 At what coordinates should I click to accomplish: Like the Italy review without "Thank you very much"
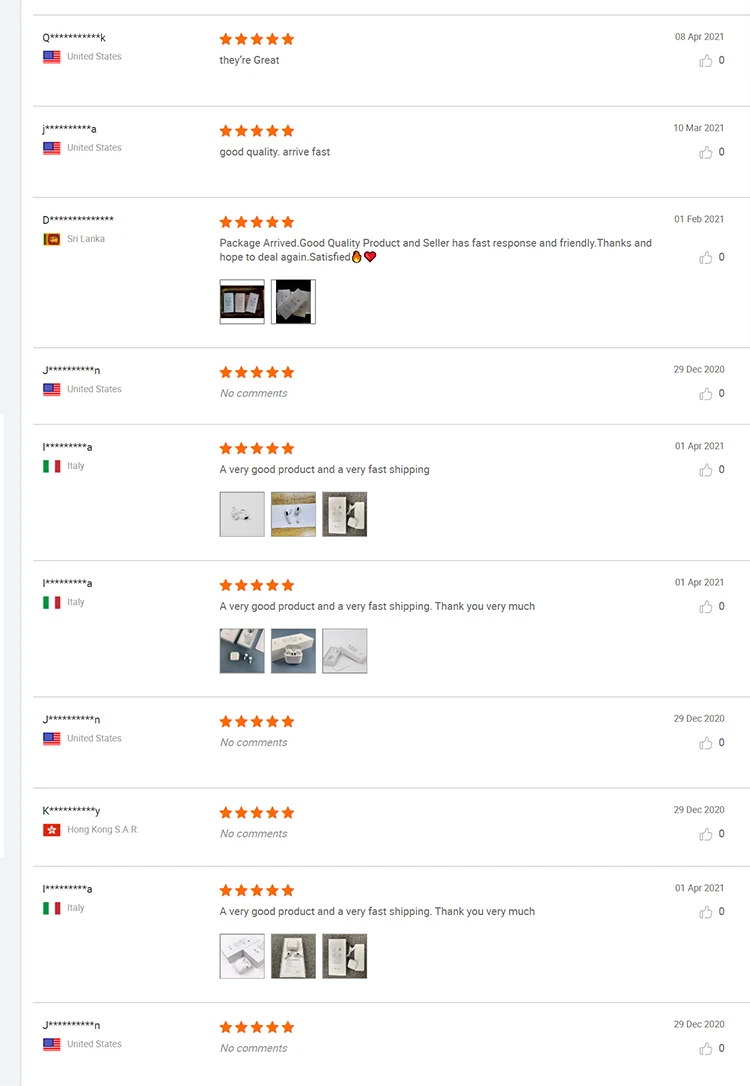coord(706,470)
